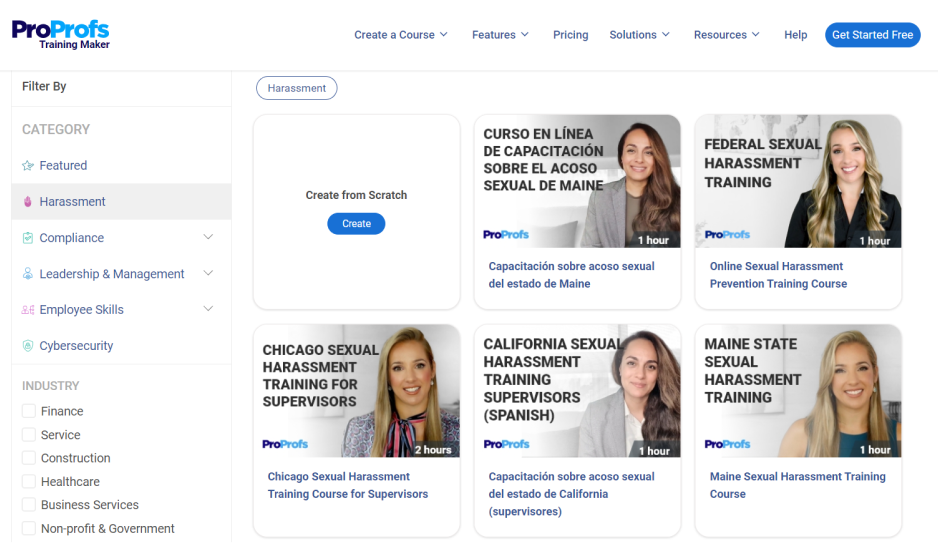The height and width of the screenshot is (552, 938).
Task: Click the Employee Skills icon
Action: coord(28,310)
